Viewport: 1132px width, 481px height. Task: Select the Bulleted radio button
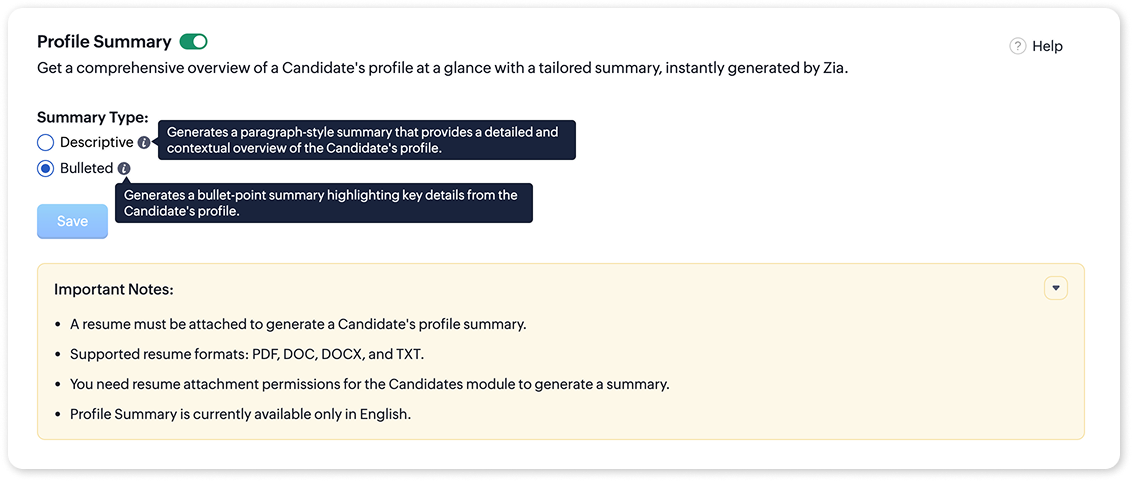pyautogui.click(x=45, y=168)
